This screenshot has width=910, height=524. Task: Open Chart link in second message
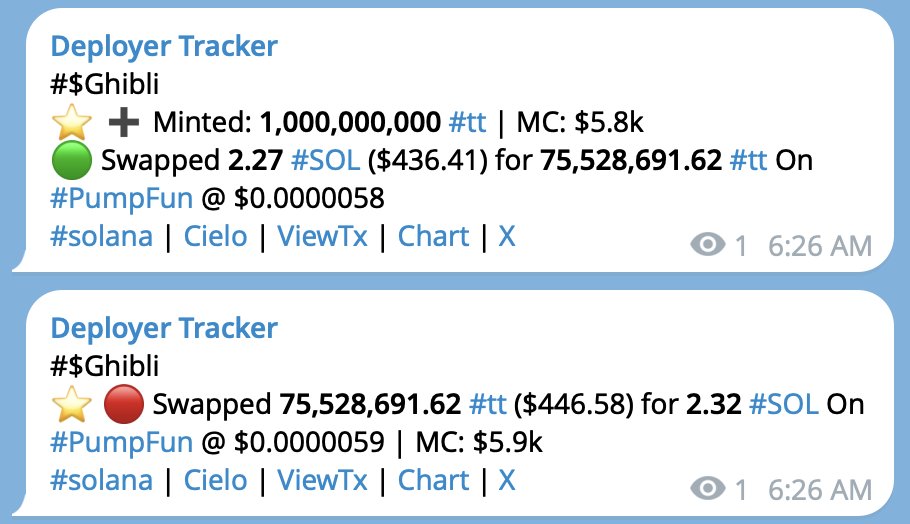433,481
